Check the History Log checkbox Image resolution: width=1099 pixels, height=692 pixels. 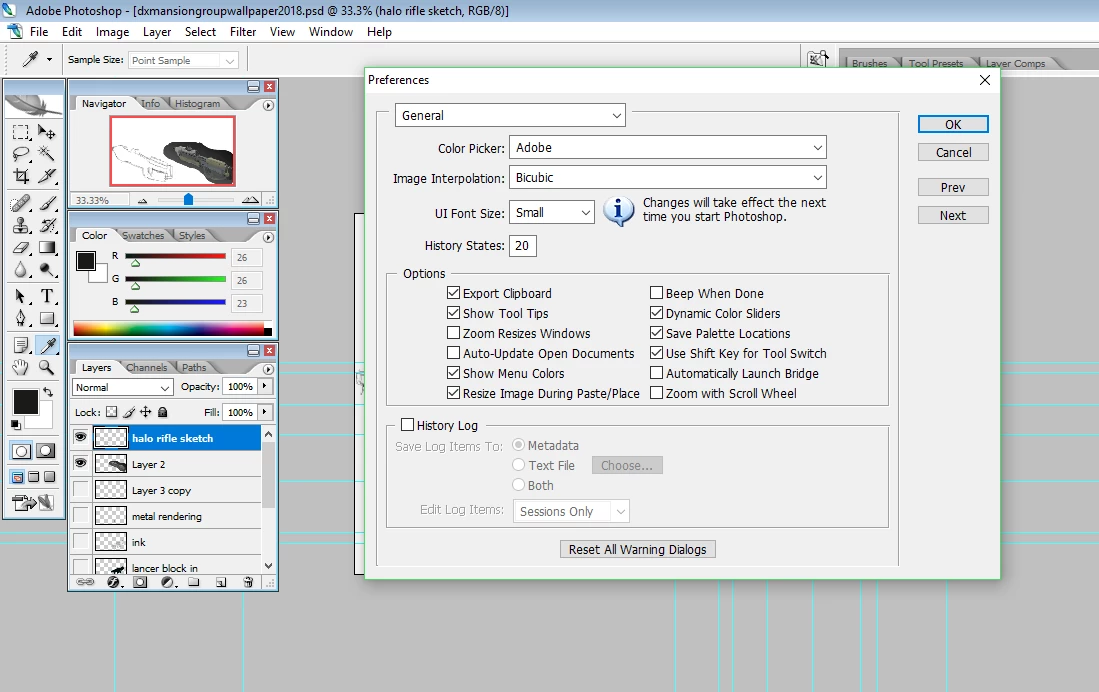407,425
